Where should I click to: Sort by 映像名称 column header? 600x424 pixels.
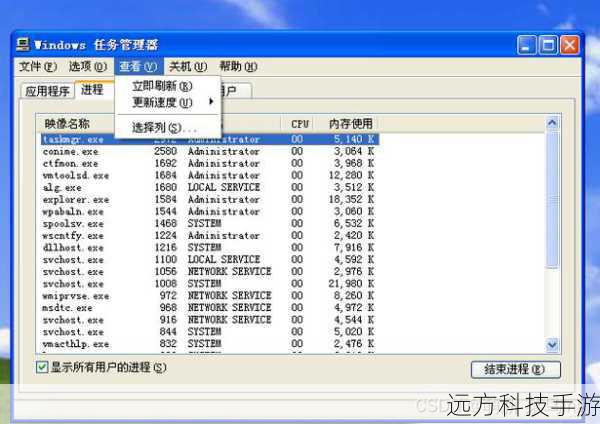click(x=77, y=124)
